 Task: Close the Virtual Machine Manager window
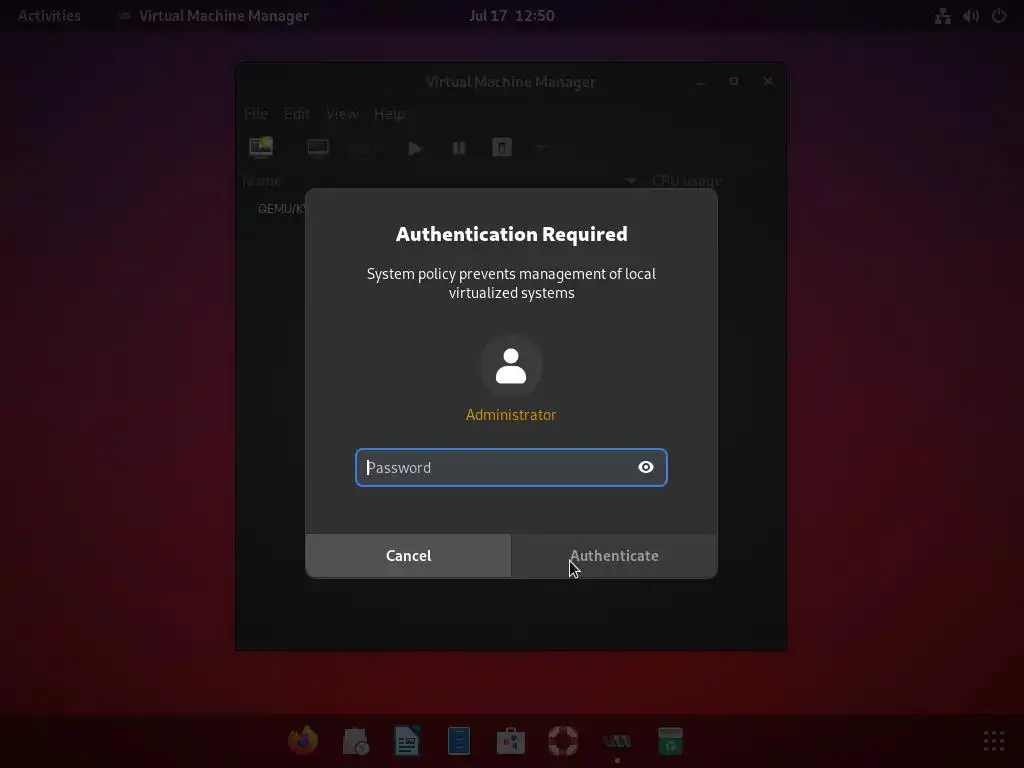[768, 82]
